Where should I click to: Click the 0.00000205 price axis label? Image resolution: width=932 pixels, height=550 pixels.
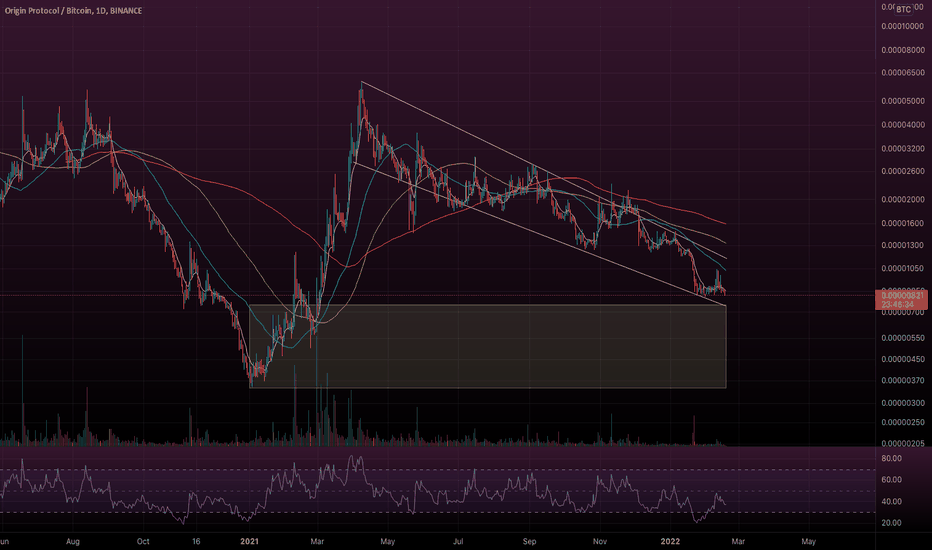(903, 444)
